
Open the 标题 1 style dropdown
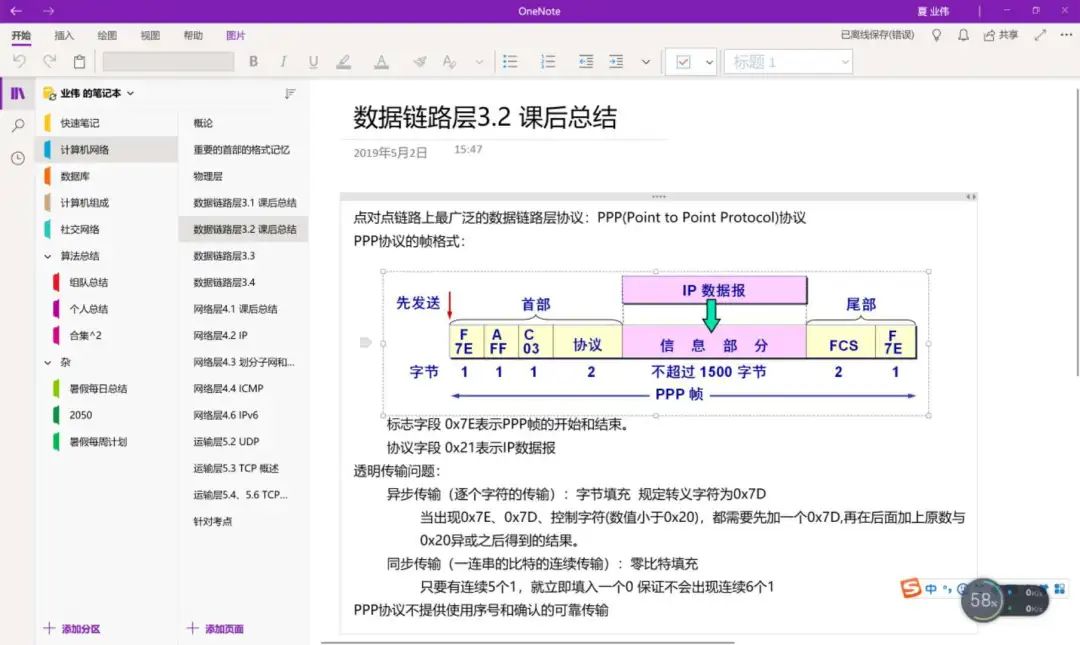[x=788, y=62]
